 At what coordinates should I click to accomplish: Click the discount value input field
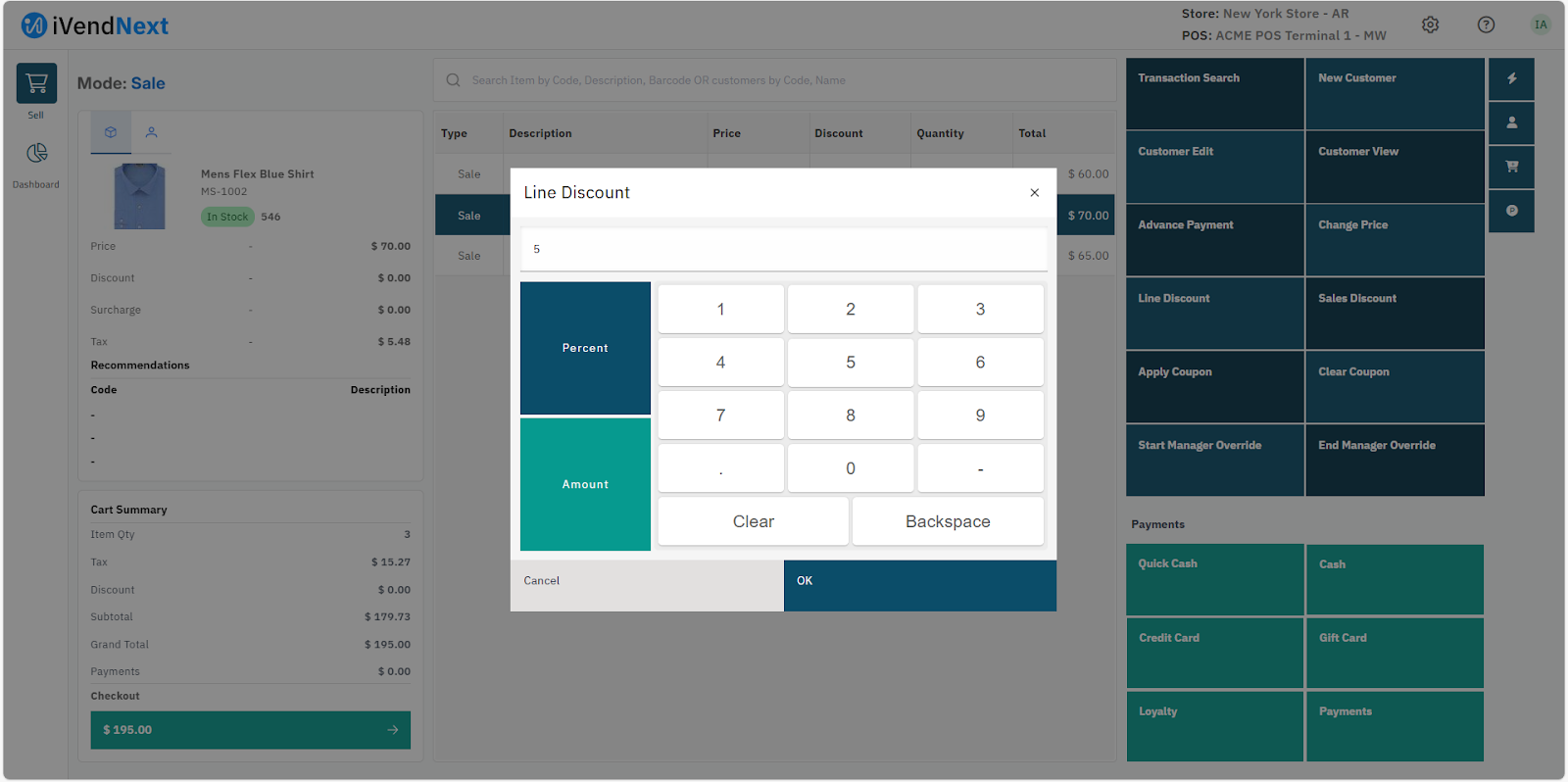783,250
